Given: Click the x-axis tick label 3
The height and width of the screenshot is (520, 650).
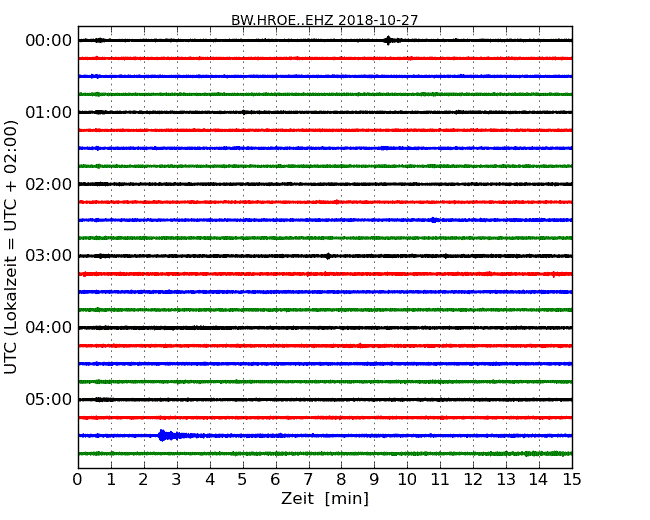Looking at the screenshot, I should coord(177,479).
